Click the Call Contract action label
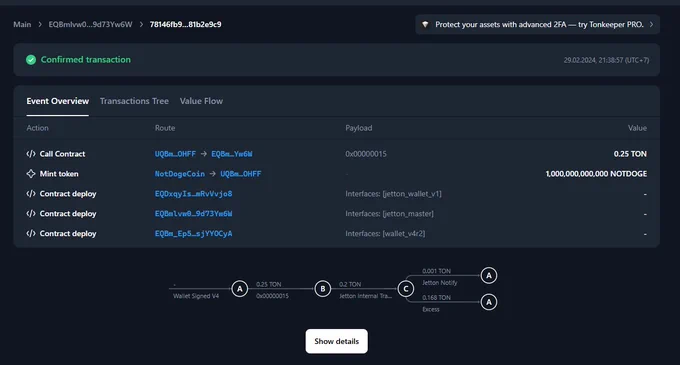Screen dimensions: 680x365 pos(62,154)
